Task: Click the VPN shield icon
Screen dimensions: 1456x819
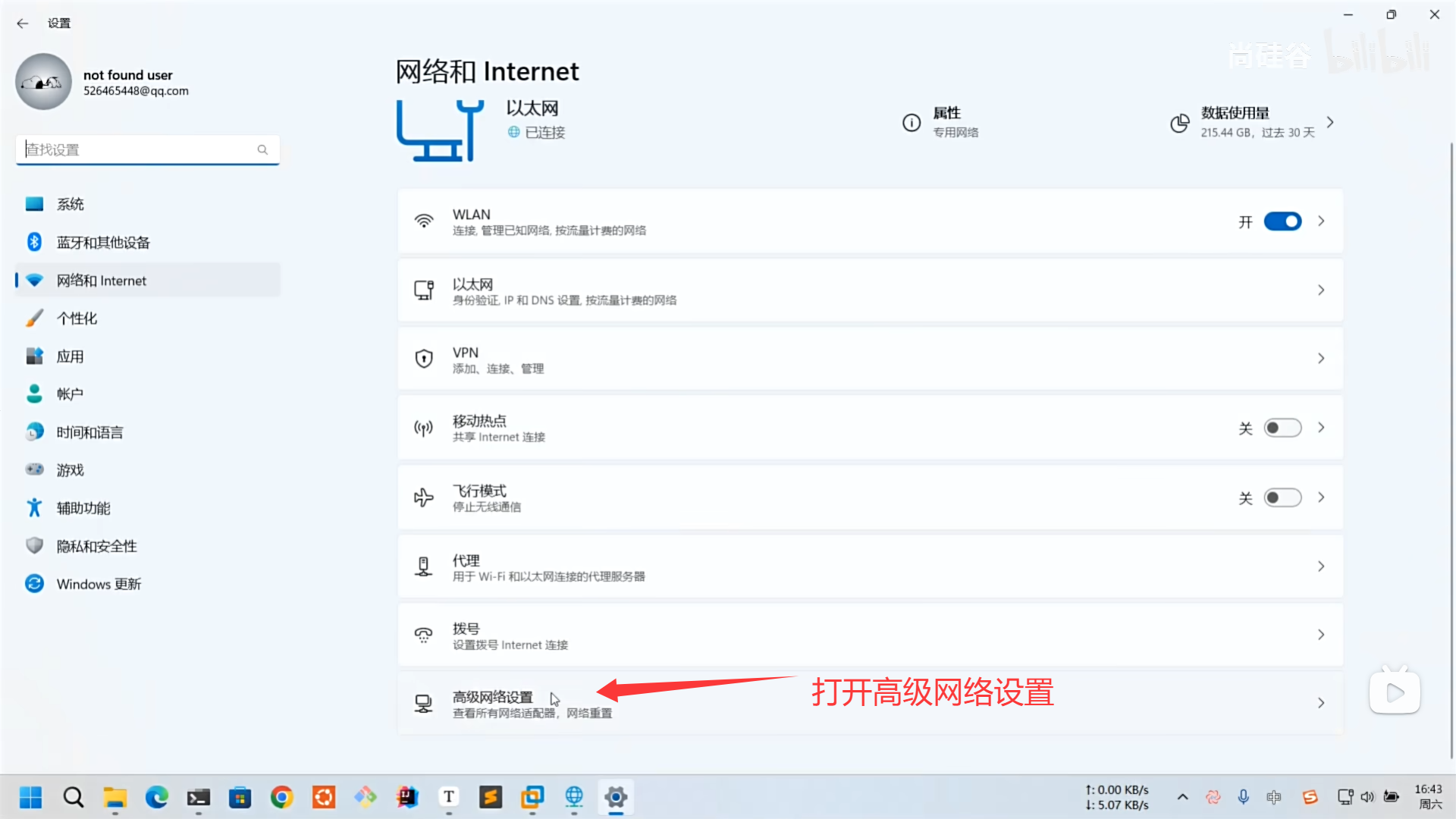Action: pyautogui.click(x=424, y=359)
